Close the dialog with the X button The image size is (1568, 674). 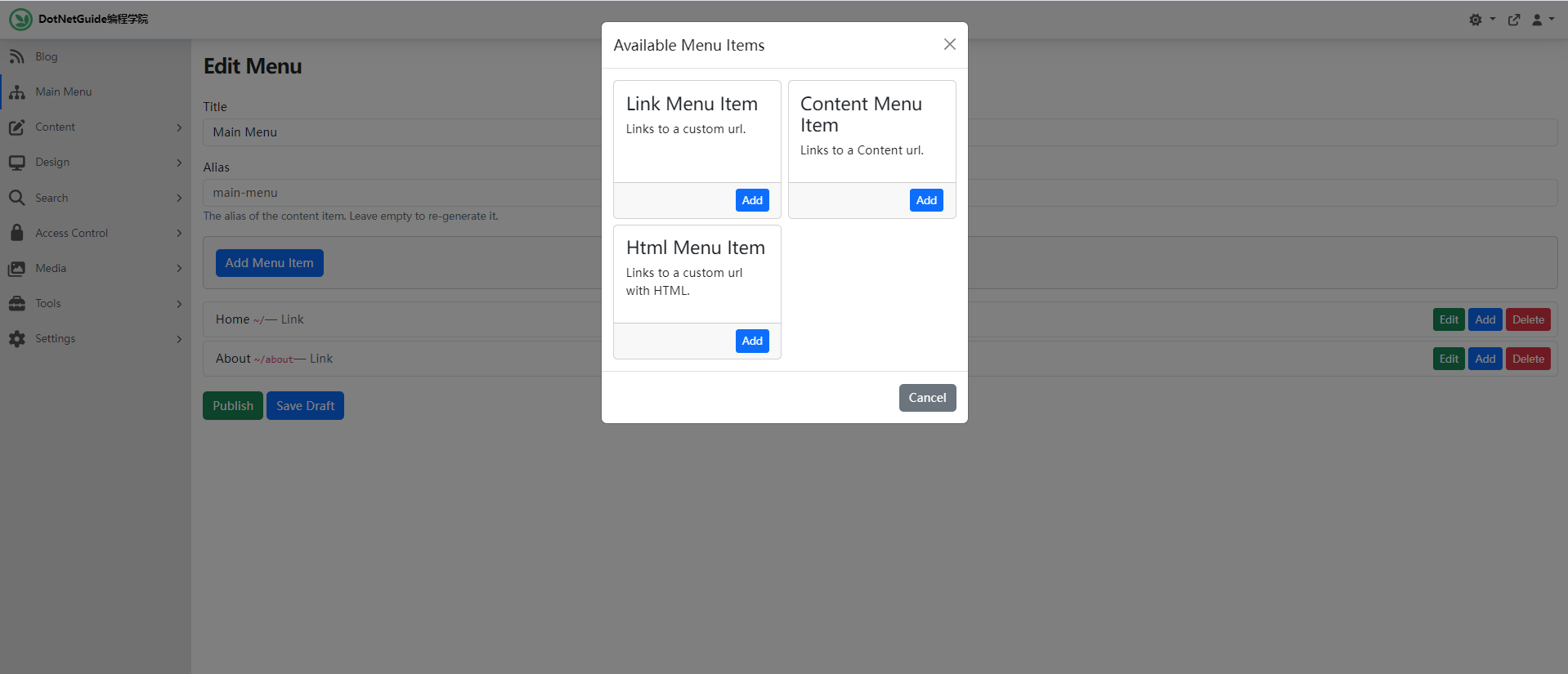click(949, 44)
